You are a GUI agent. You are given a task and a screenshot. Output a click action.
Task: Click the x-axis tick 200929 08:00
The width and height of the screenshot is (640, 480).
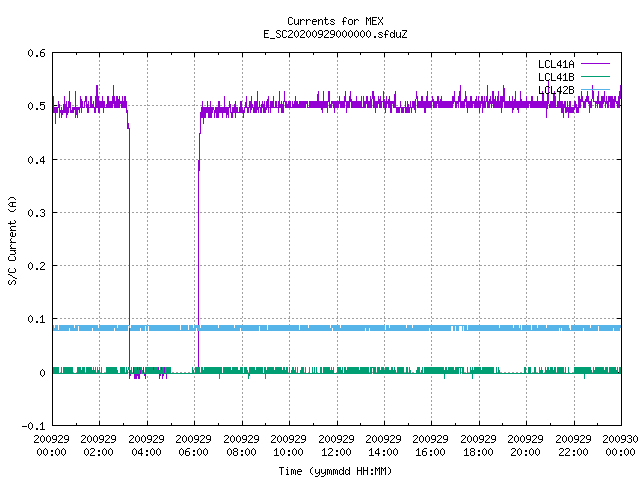point(241,445)
